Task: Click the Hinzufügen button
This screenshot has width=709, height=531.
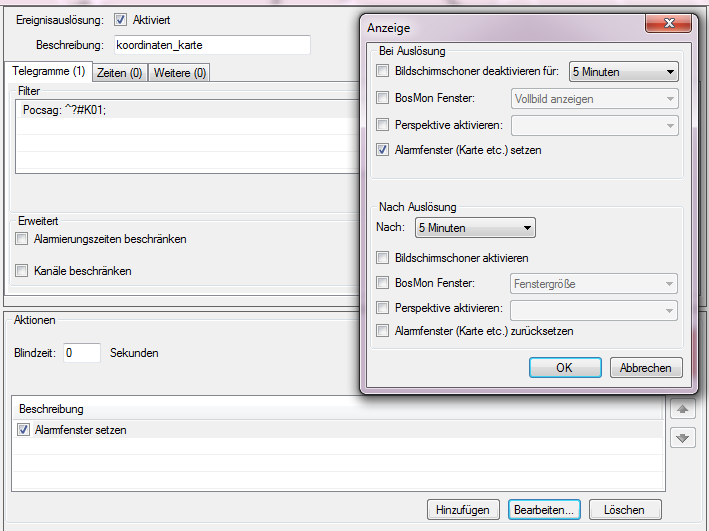Action: pyautogui.click(x=464, y=510)
